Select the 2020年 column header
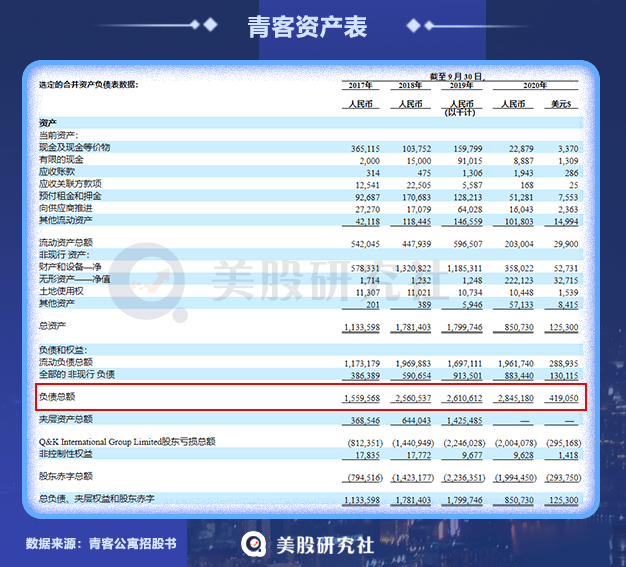The image size is (626, 567). pos(535,85)
